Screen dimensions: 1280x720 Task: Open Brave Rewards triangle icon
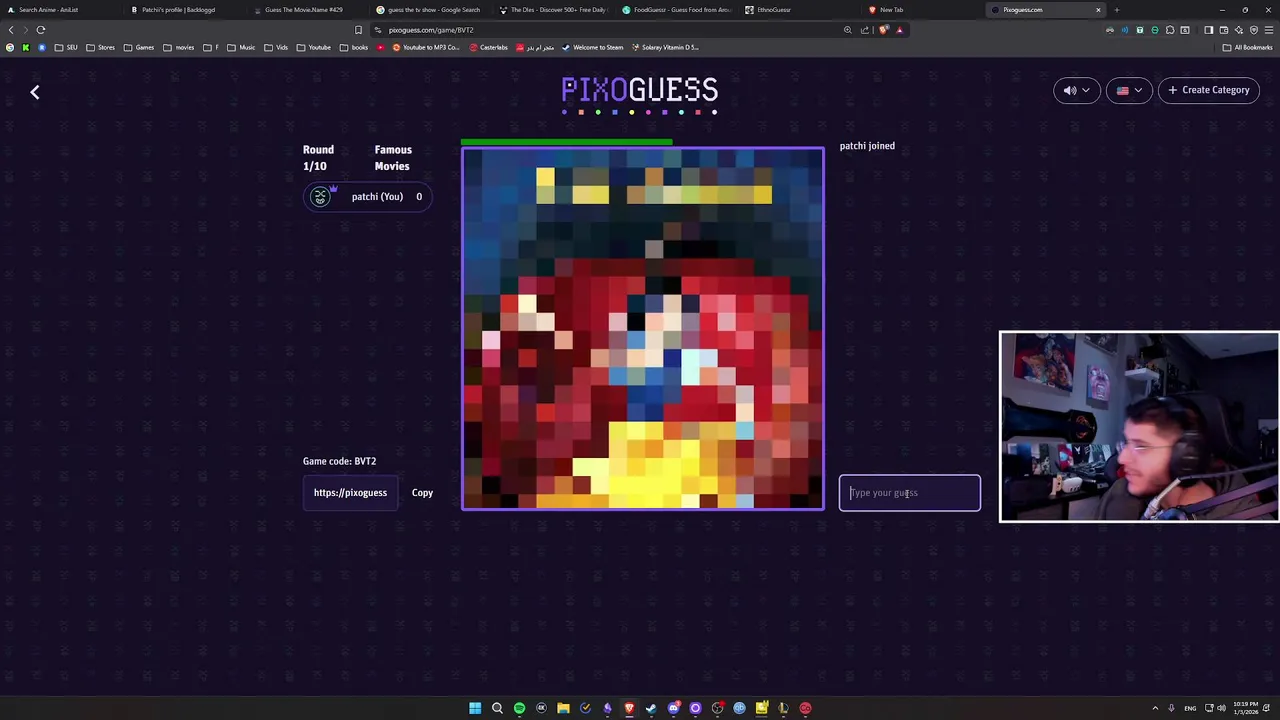pyautogui.click(x=899, y=30)
